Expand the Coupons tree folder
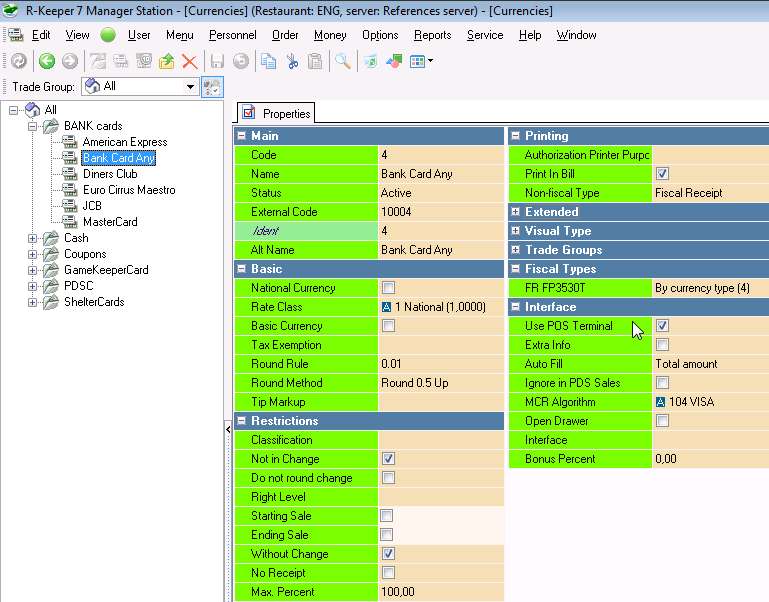This screenshot has height=602, width=769. 32,254
